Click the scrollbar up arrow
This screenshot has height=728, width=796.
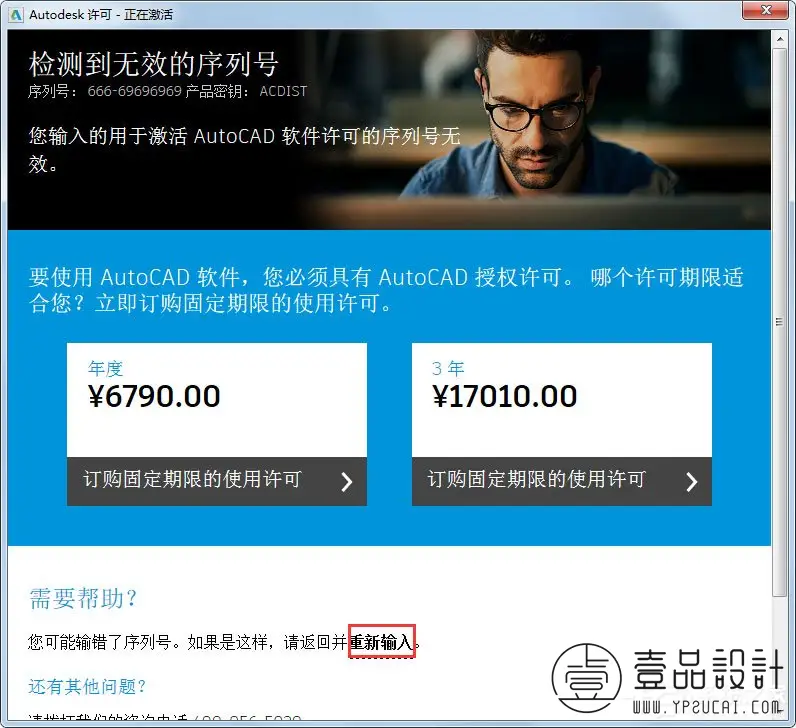779,39
